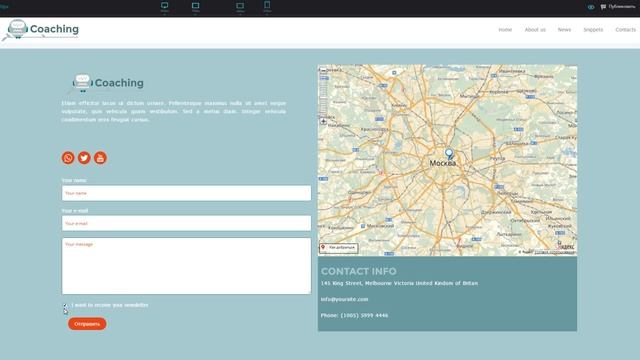
Task: Toggle the eye preview icon
Action: (591, 7)
